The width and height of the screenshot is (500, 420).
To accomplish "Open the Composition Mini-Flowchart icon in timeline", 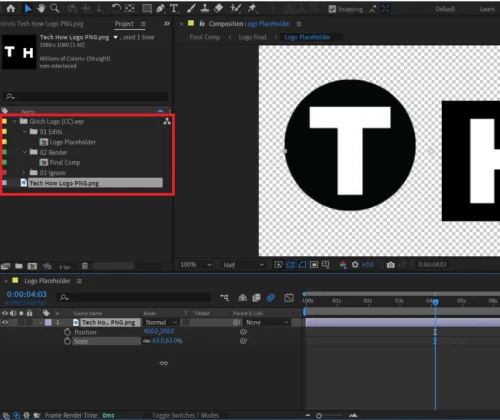I will tap(225, 298).
